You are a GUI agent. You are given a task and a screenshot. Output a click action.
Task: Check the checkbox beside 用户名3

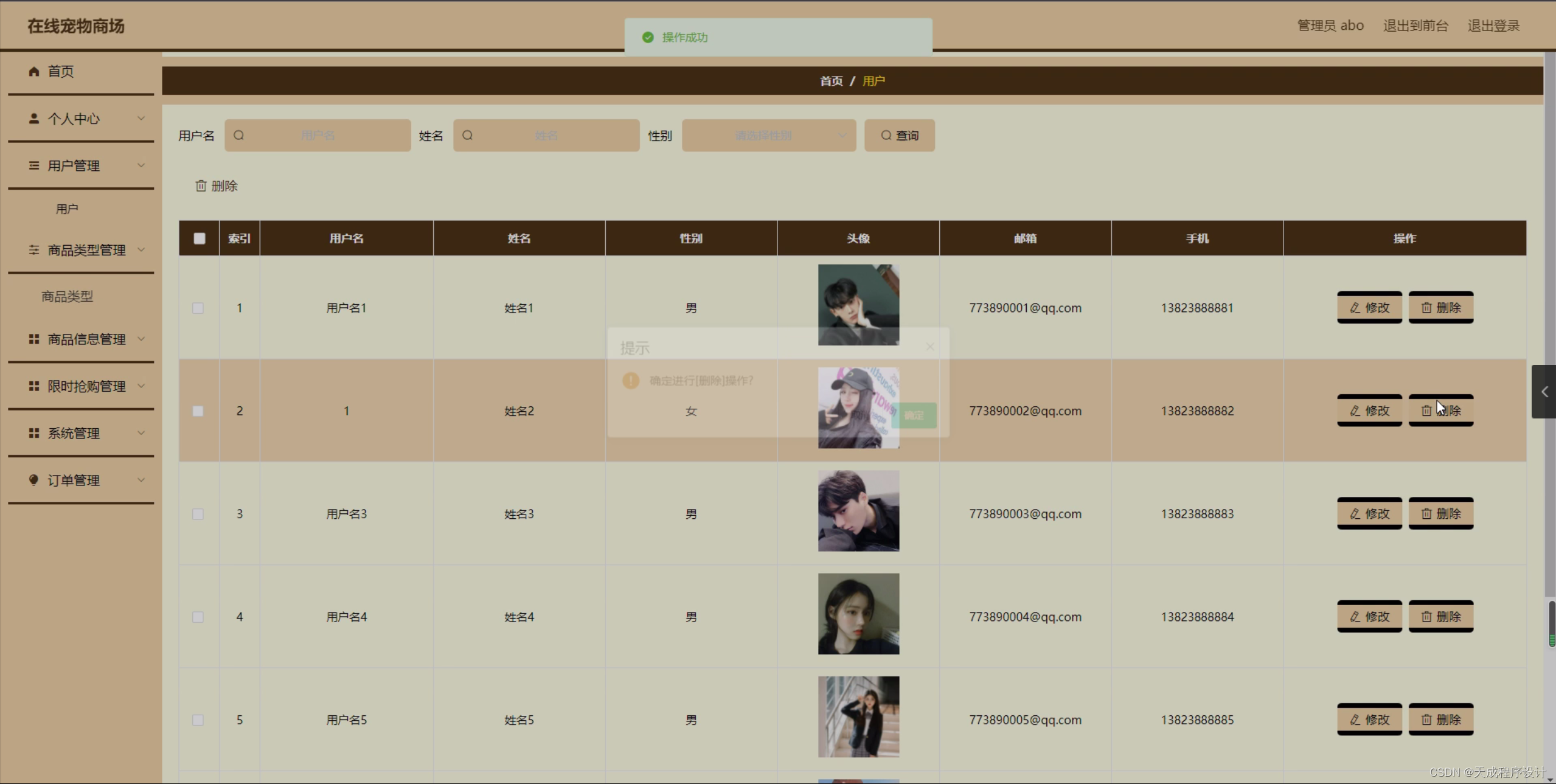(198, 514)
